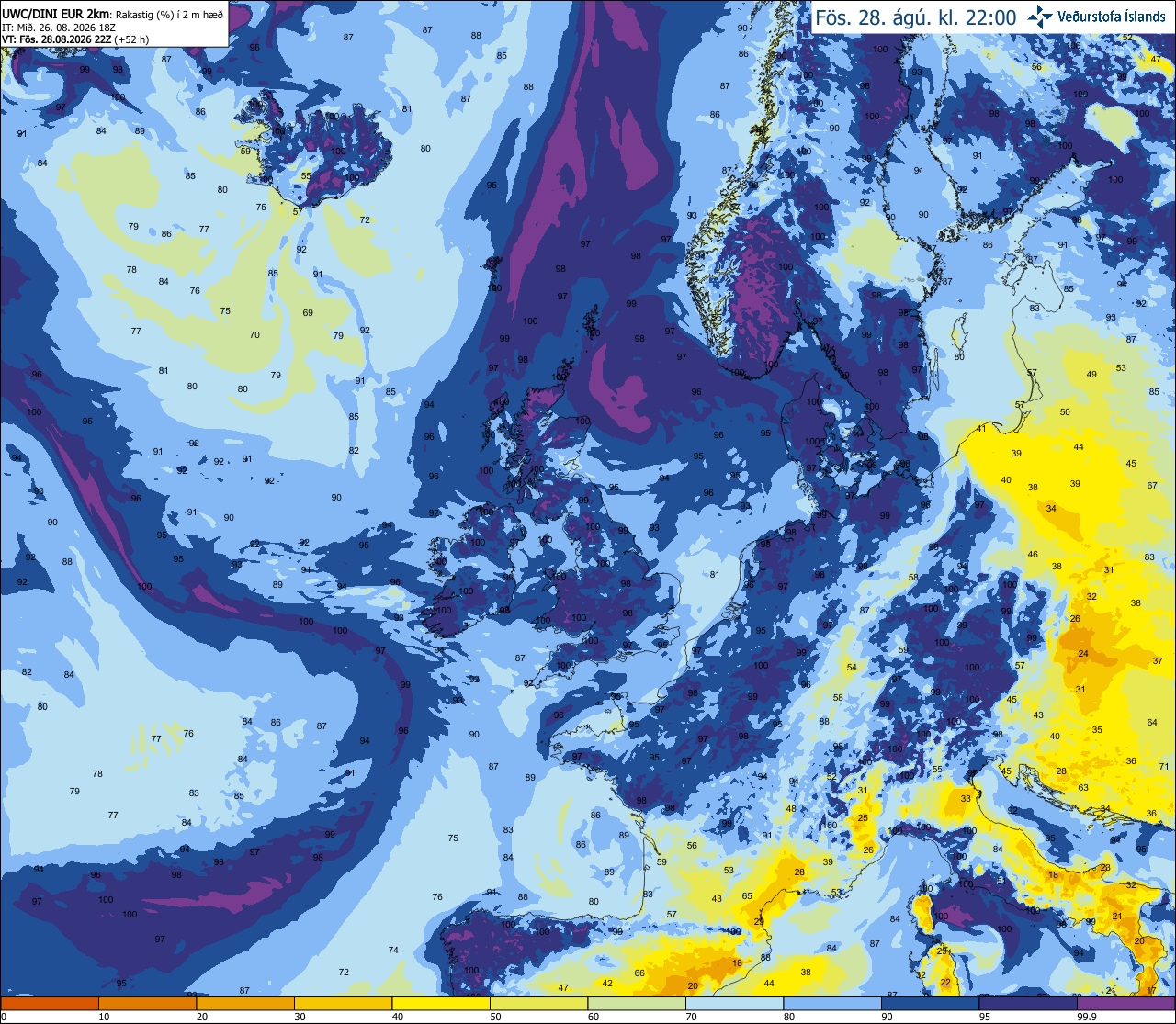Pick the orange legend swatch between 20 and 30
This screenshot has width=1176, height=1024.
point(245,1003)
